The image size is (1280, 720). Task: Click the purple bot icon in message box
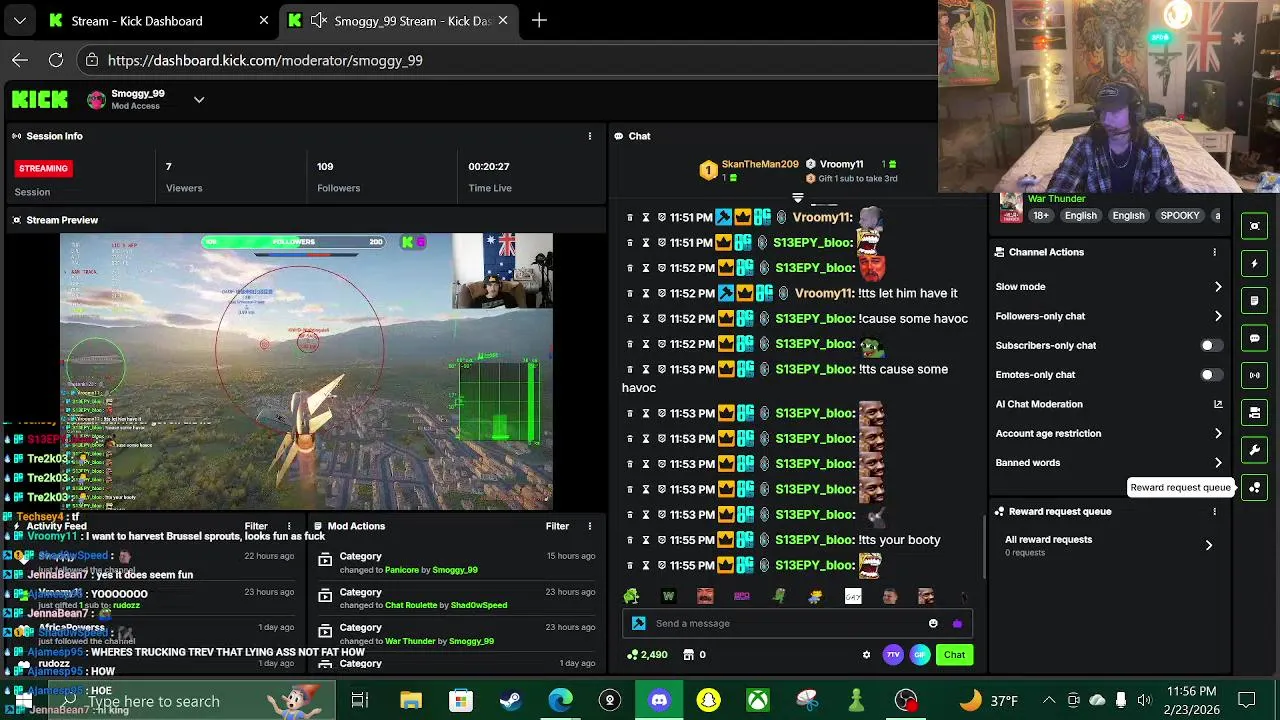pyautogui.click(x=957, y=623)
